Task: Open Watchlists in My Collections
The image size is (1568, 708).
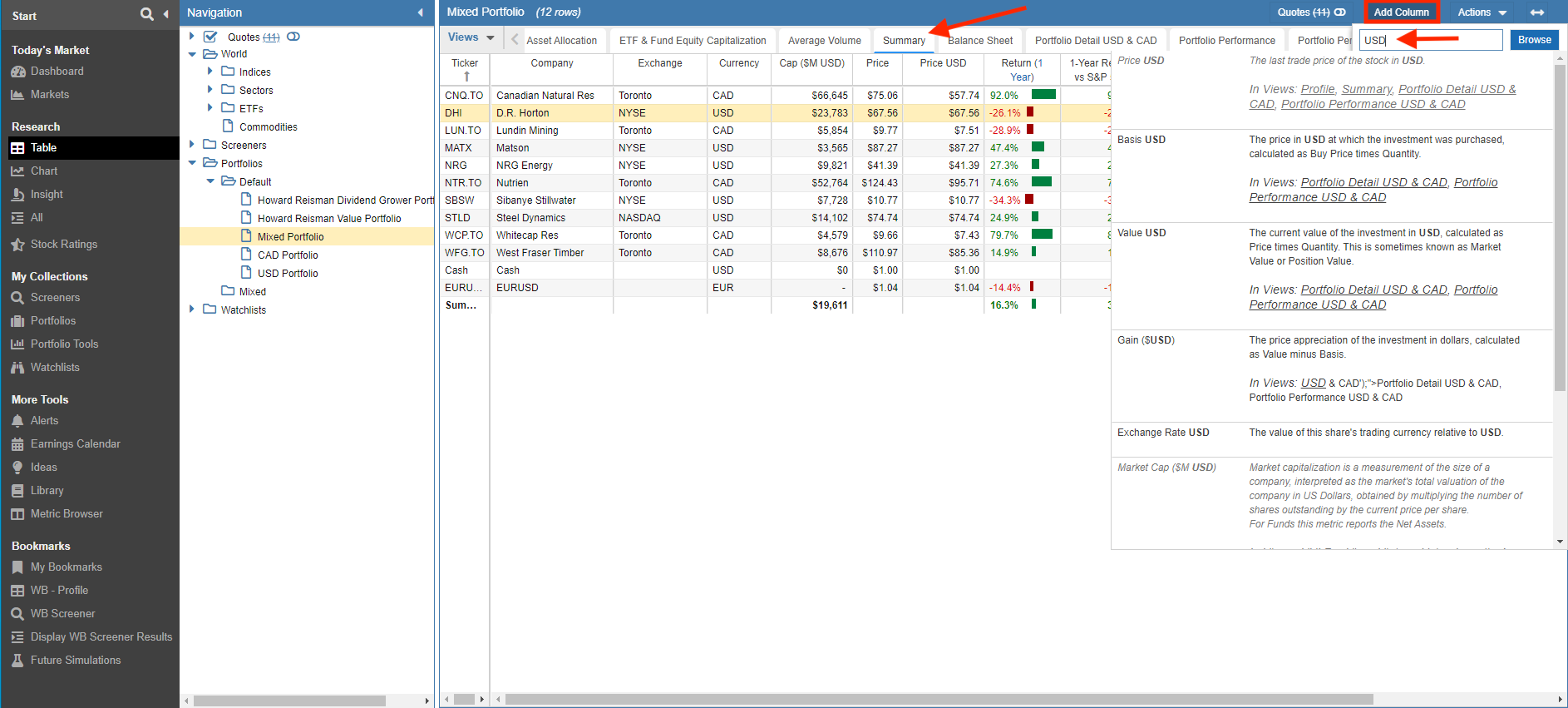Action: pyautogui.click(x=55, y=368)
